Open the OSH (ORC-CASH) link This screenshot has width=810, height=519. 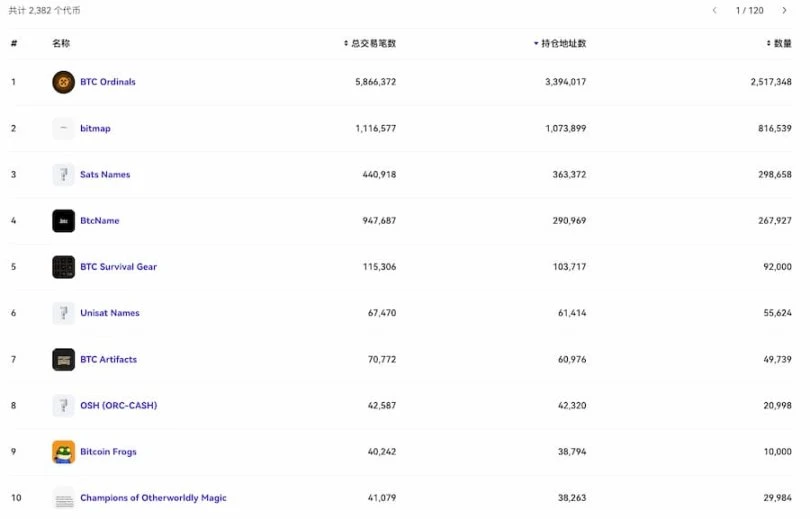[x=118, y=406]
